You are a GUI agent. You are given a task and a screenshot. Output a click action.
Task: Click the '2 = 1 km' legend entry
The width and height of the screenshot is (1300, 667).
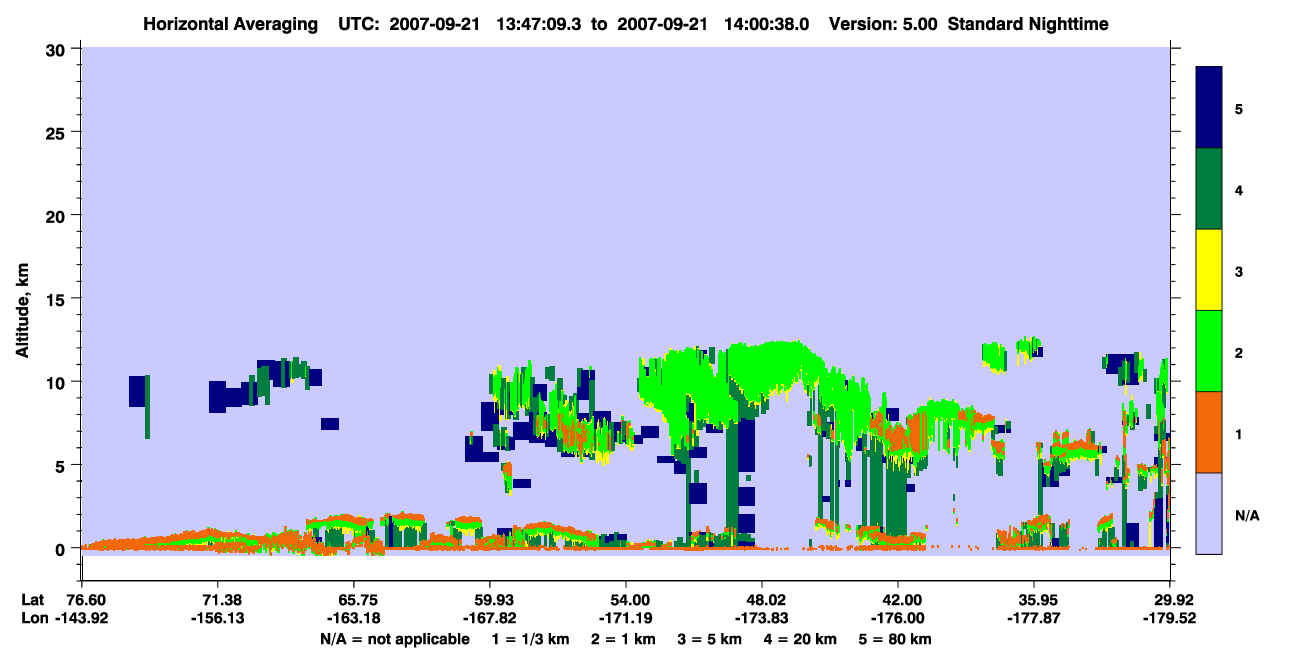(x=622, y=639)
